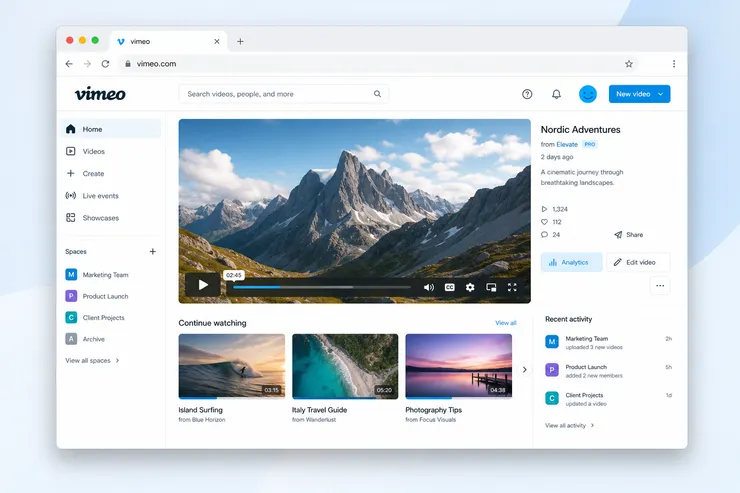Open Product Launch recent activity entry
740x493 pixels.
pyautogui.click(x=608, y=371)
